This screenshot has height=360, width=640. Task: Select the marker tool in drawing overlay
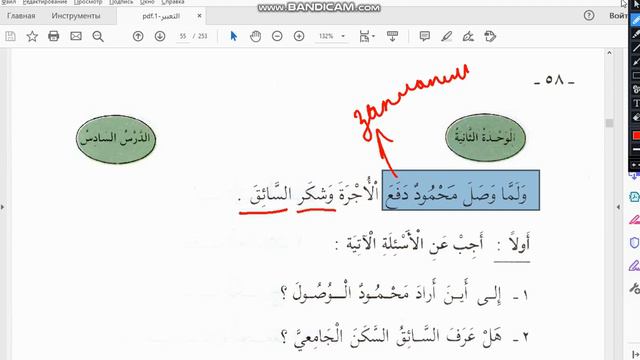636,34
